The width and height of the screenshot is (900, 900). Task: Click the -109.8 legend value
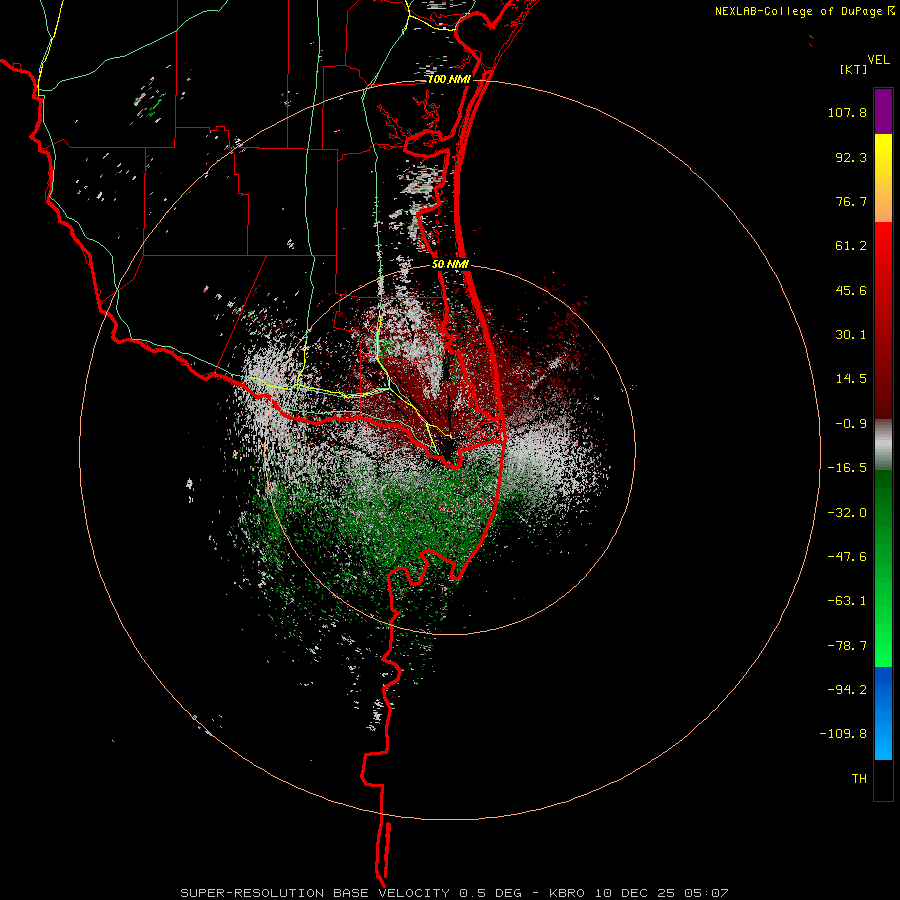(x=843, y=734)
